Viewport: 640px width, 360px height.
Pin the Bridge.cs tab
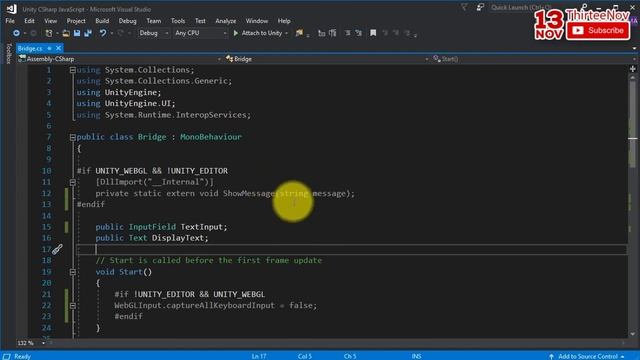pos(49,48)
